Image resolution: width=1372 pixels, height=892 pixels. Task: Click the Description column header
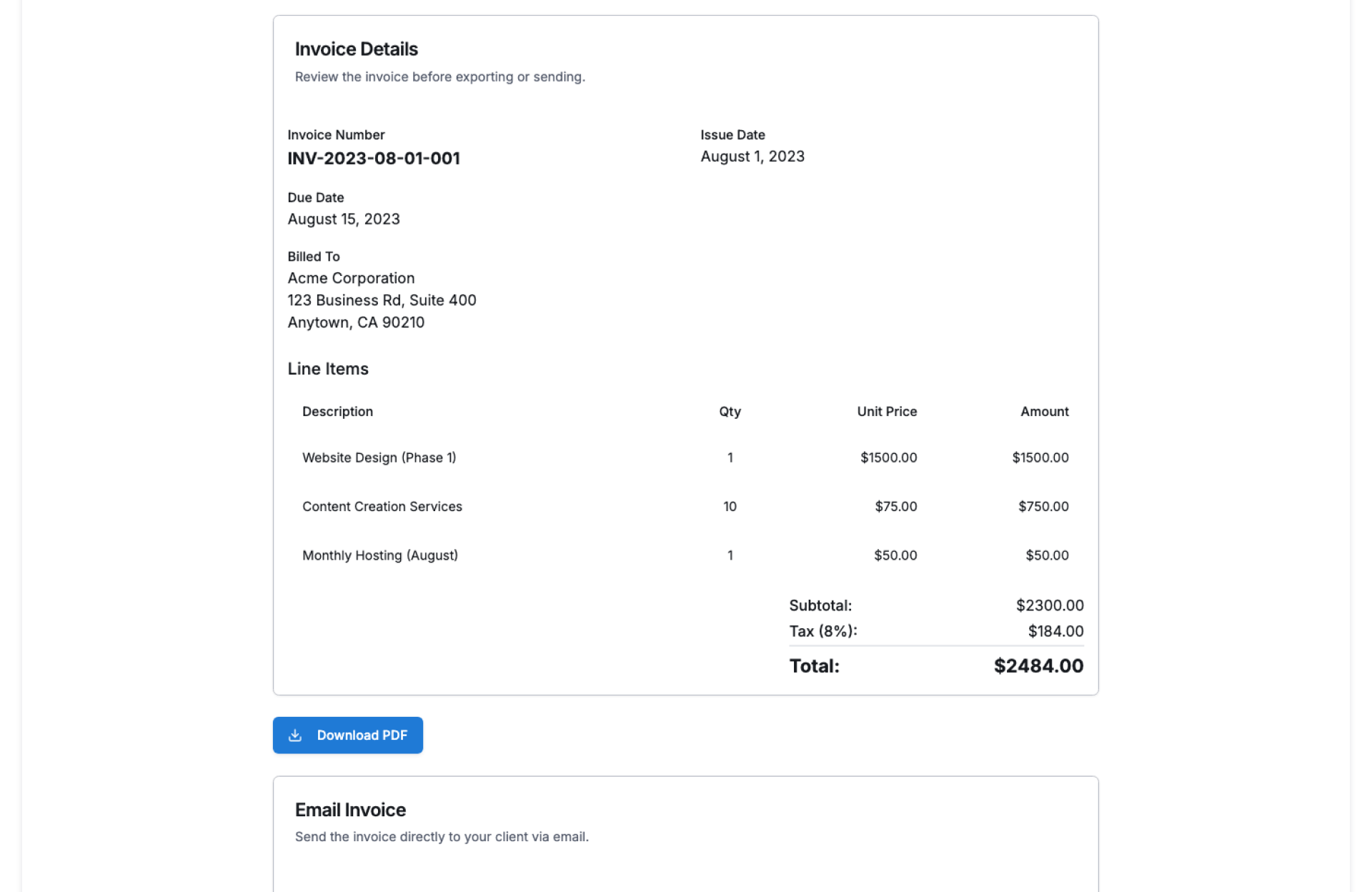337,412
